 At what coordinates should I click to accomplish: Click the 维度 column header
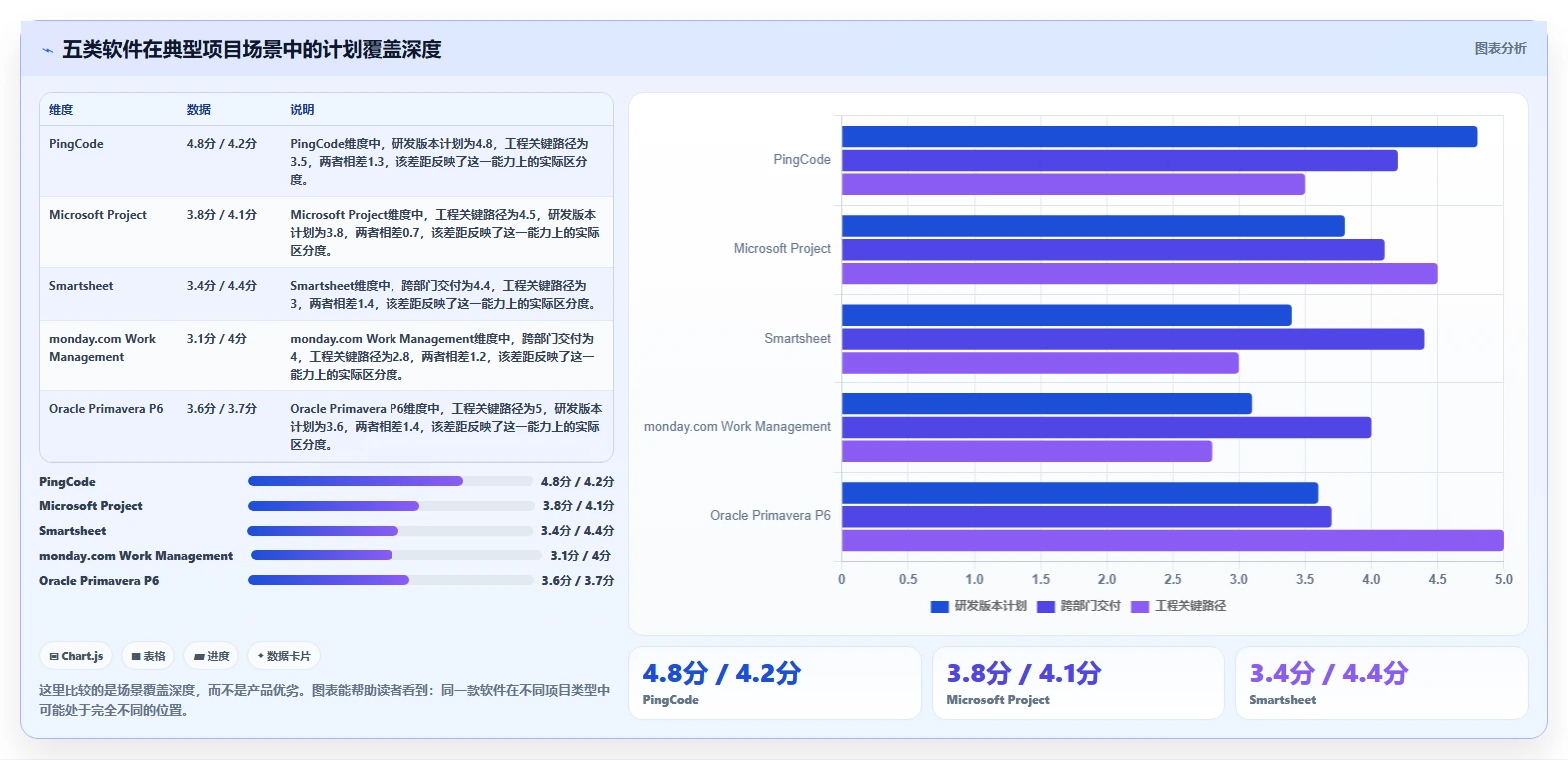coord(61,110)
